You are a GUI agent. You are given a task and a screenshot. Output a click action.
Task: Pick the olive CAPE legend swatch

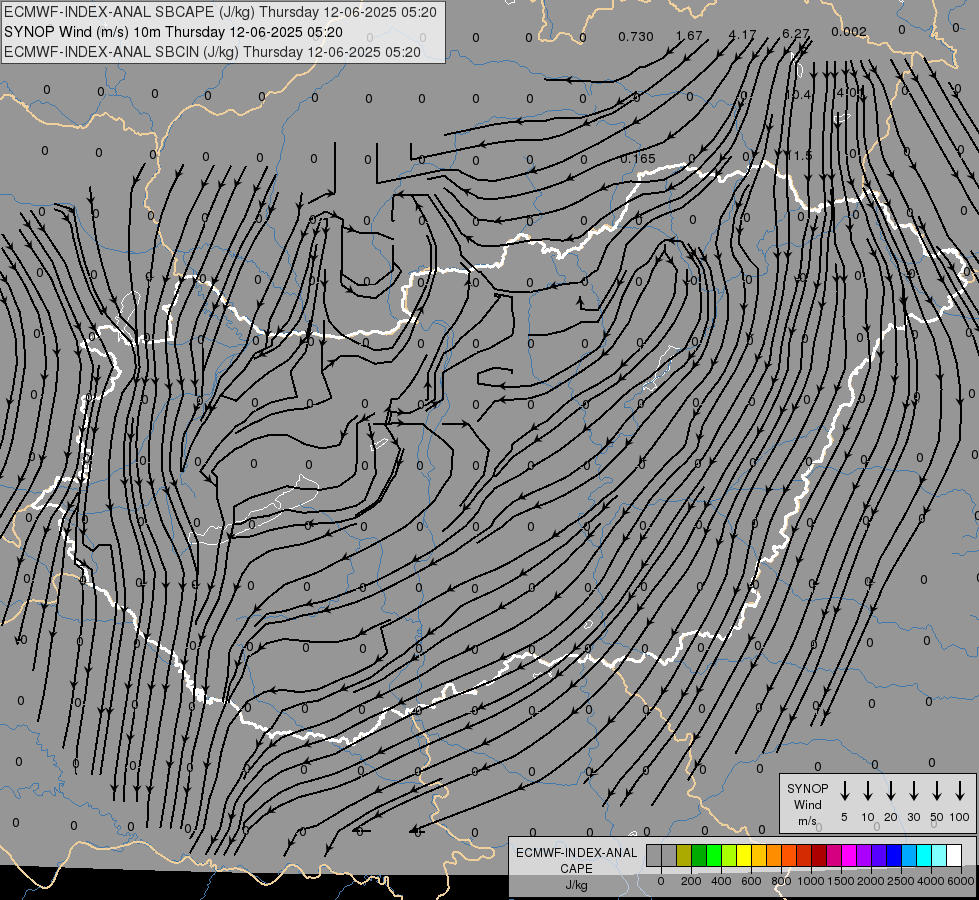[684, 855]
